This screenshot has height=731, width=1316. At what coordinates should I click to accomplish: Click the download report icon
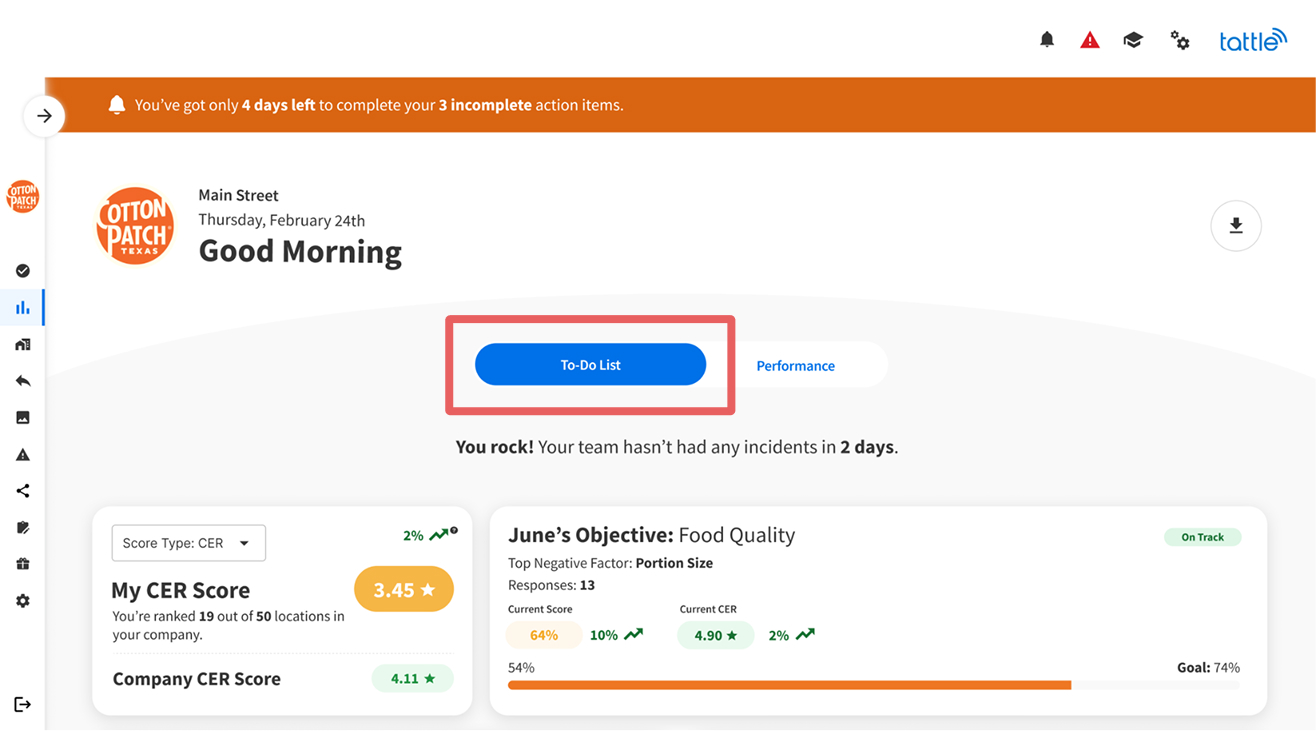(x=1236, y=226)
